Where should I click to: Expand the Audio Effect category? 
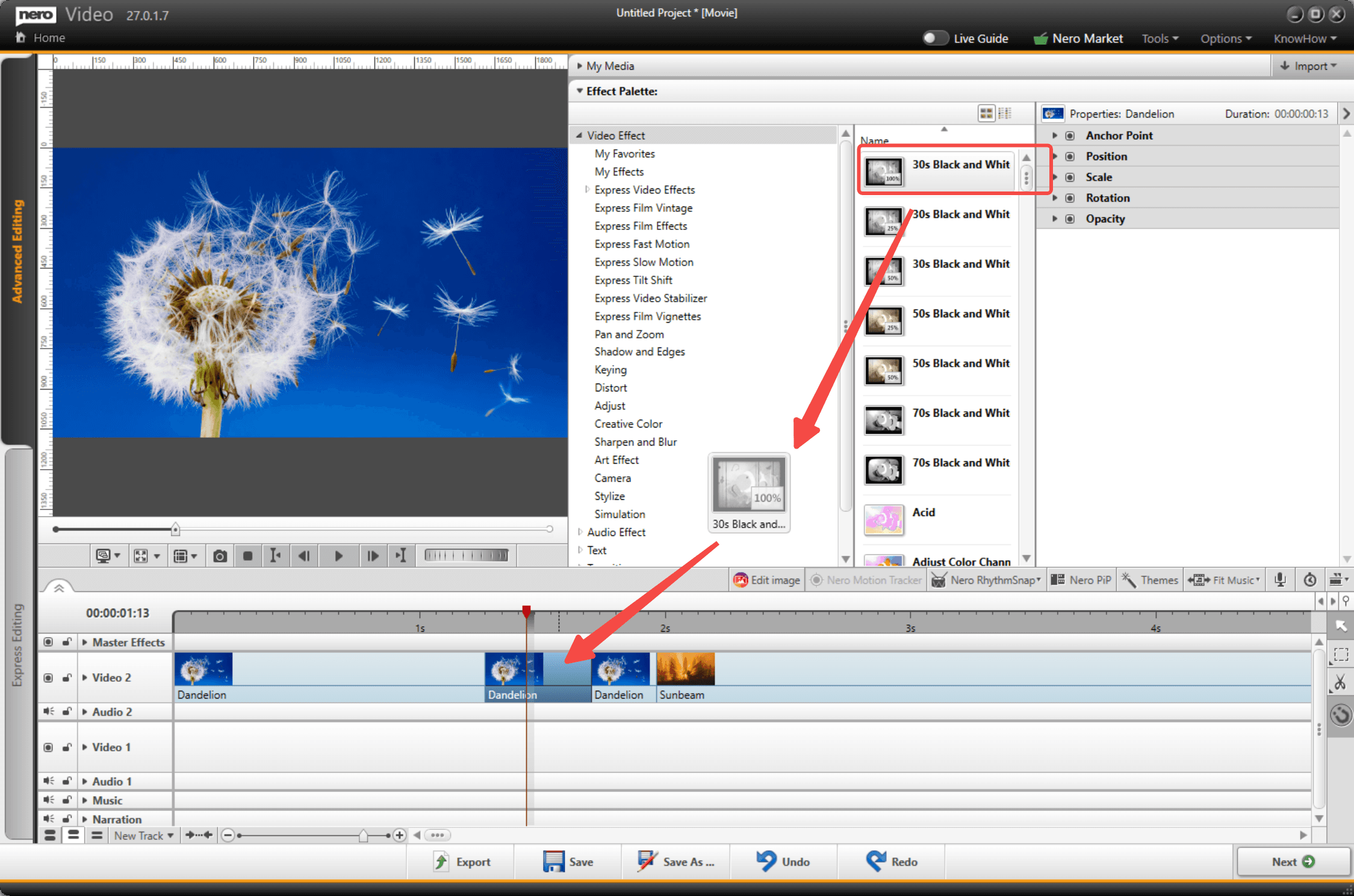(580, 532)
